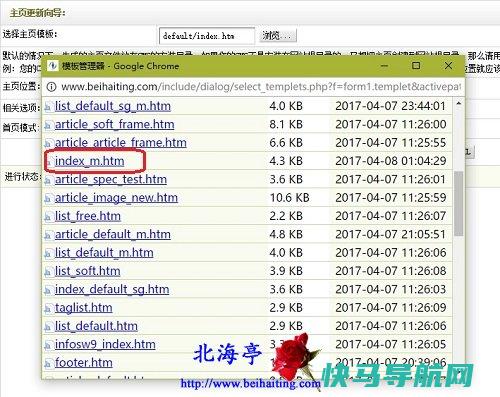This screenshot has height=397, width=500.
Task: Open list_default.htm link
Action: point(96,326)
